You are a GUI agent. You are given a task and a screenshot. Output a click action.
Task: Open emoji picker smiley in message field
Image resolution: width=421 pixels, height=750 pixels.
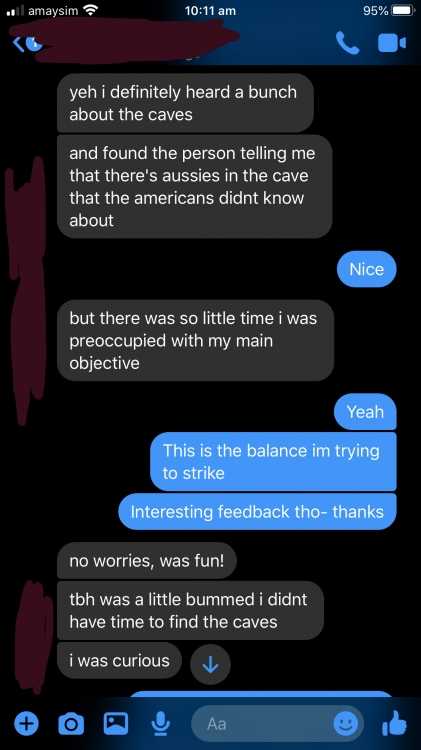(x=345, y=723)
